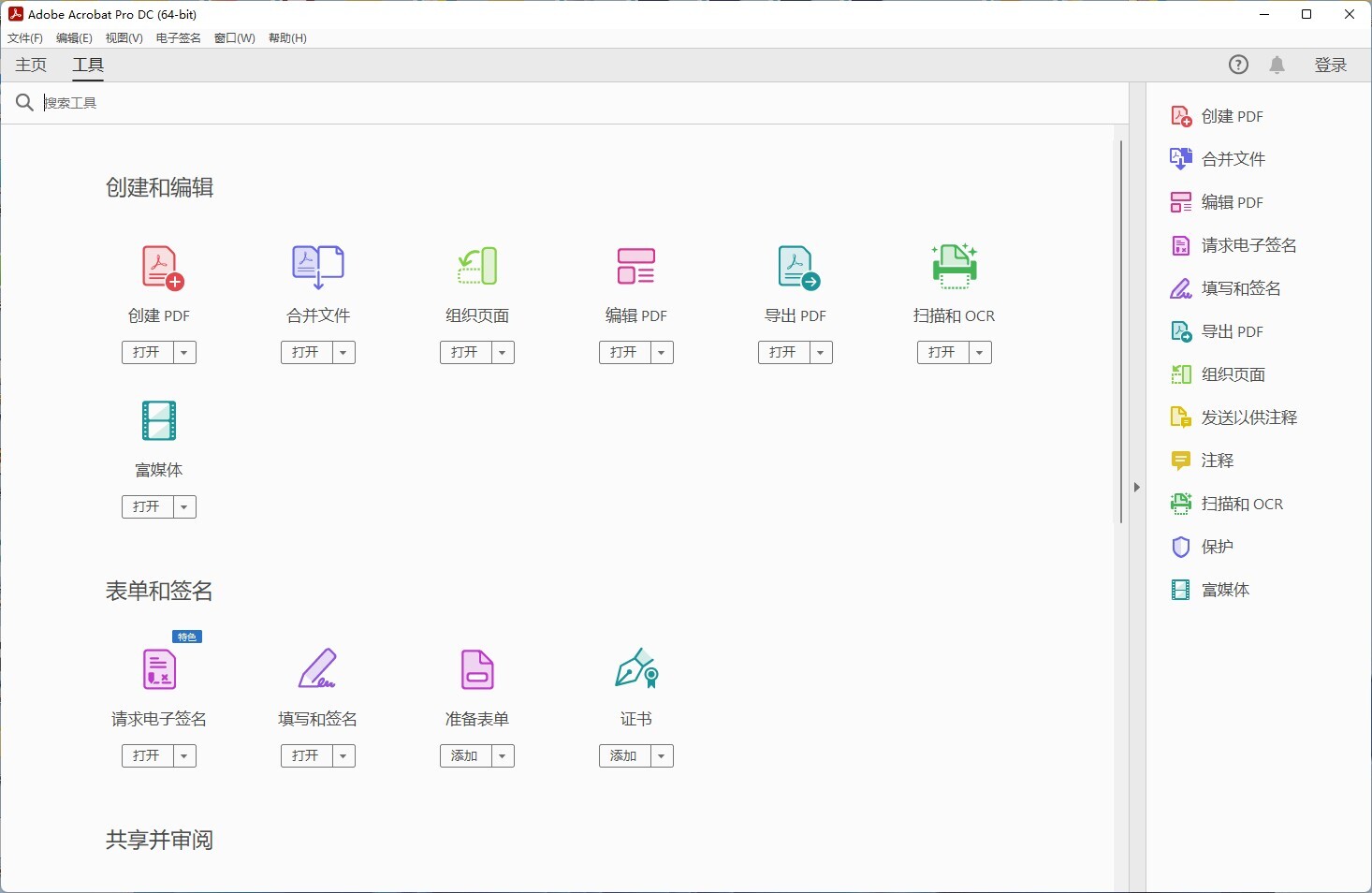Open 请求电子签名 from the right sidebar
1372x893 pixels.
[1233, 245]
